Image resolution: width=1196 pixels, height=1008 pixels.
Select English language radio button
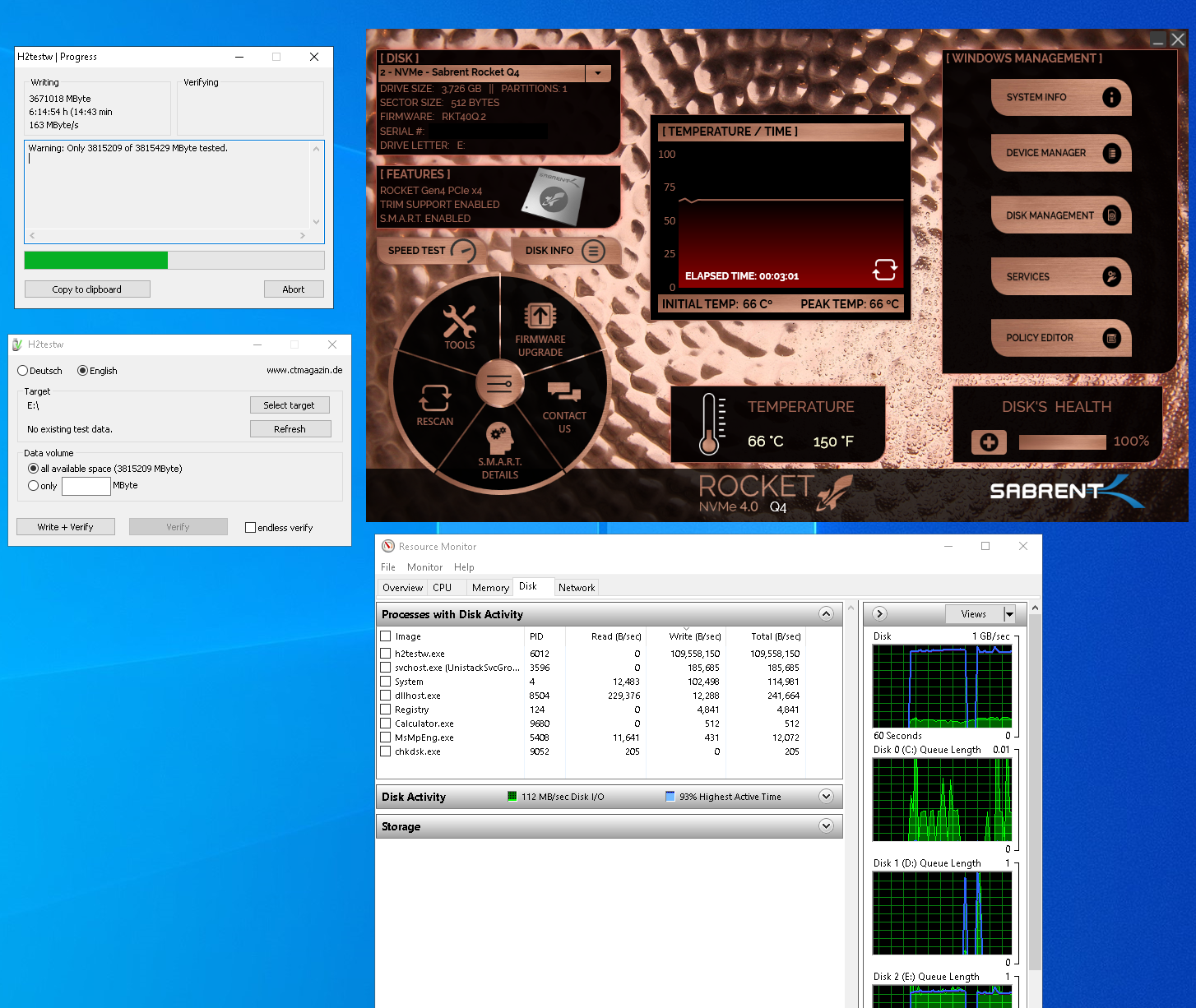pos(82,371)
